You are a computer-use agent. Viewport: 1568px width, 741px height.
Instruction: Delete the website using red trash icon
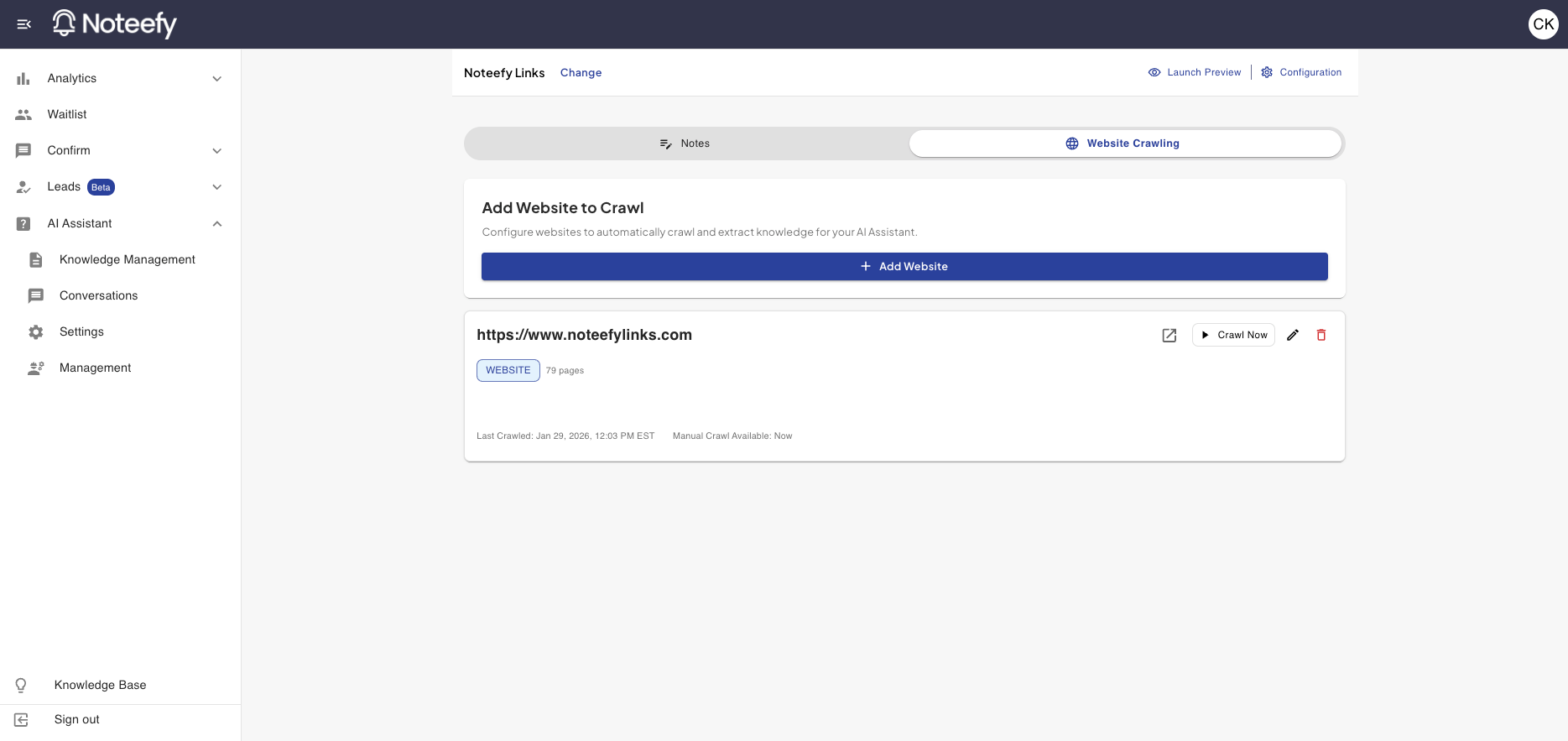[x=1321, y=336]
